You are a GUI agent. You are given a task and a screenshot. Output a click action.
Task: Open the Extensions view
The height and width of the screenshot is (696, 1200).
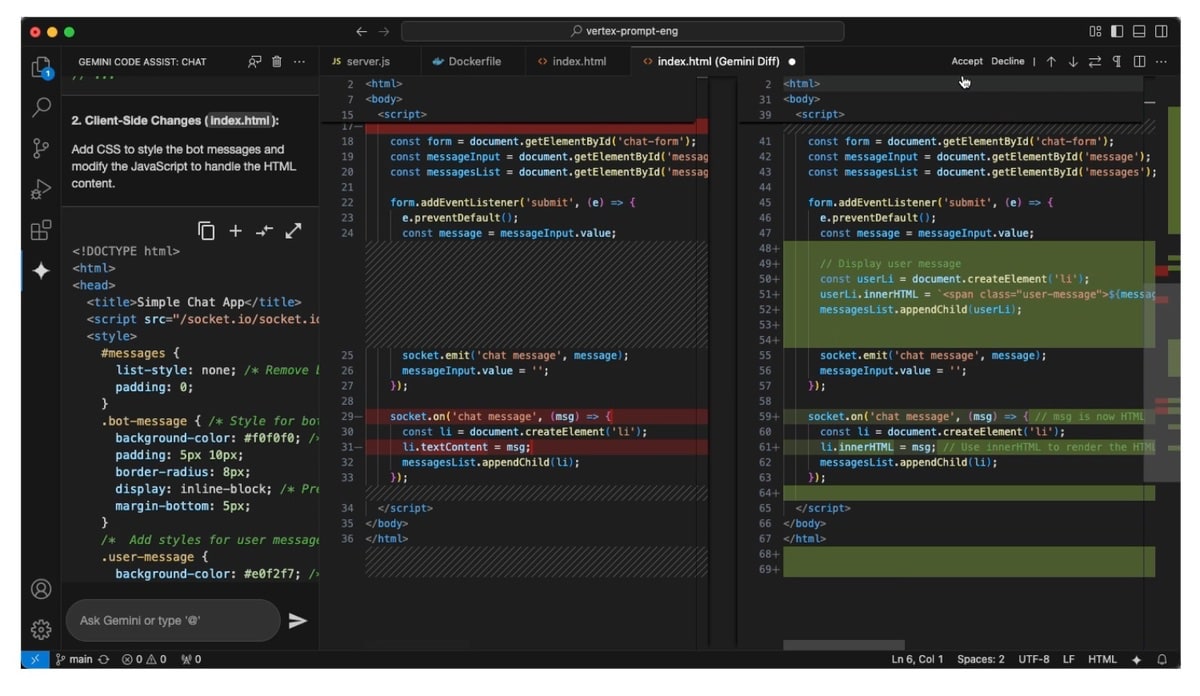click(41, 230)
